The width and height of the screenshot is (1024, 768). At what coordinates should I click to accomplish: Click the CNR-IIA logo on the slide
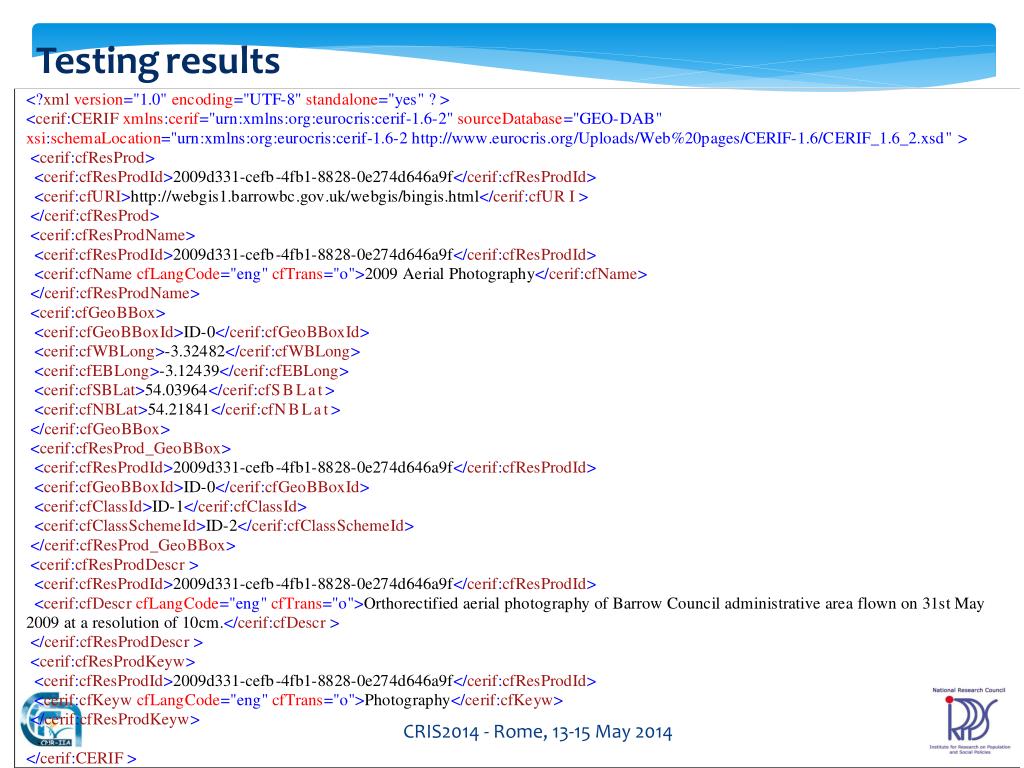tap(51, 718)
